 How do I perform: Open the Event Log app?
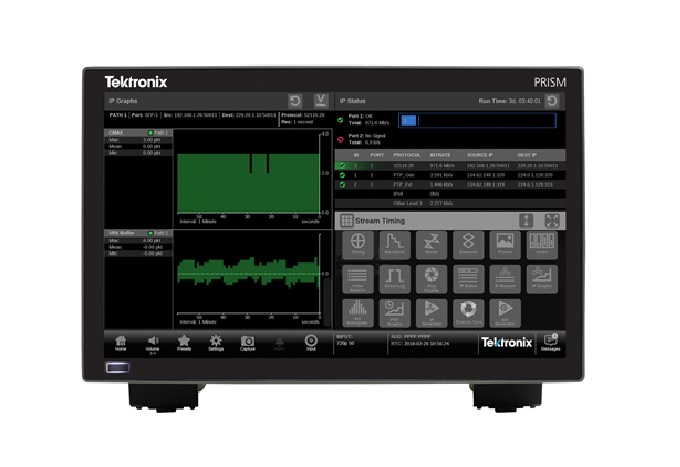(x=396, y=279)
